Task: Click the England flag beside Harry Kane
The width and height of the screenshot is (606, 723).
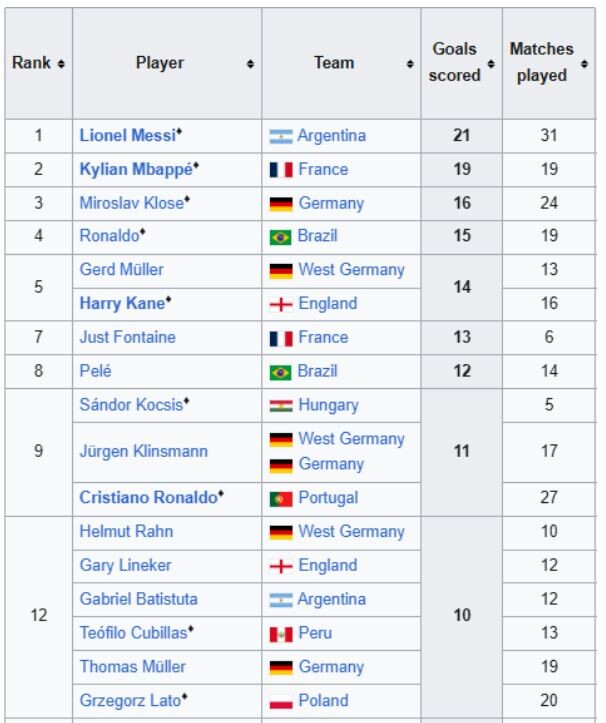Action: tap(281, 304)
